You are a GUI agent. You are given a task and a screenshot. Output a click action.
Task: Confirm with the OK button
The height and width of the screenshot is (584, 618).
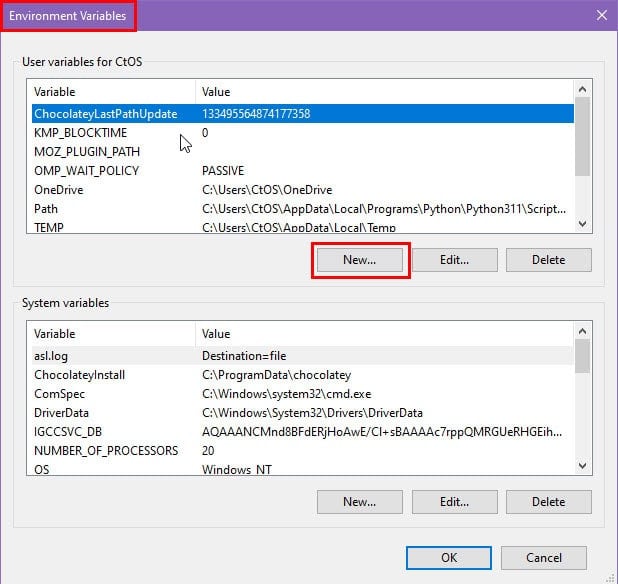pos(449,558)
